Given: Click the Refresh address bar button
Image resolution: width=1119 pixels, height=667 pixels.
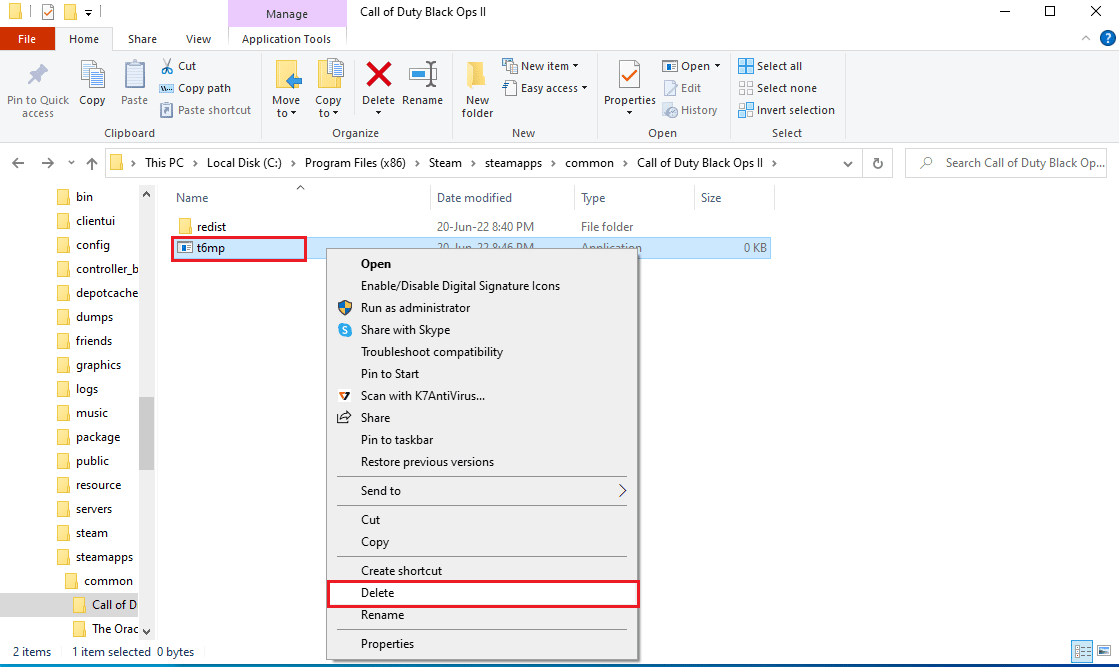Looking at the screenshot, I should click(878, 163).
